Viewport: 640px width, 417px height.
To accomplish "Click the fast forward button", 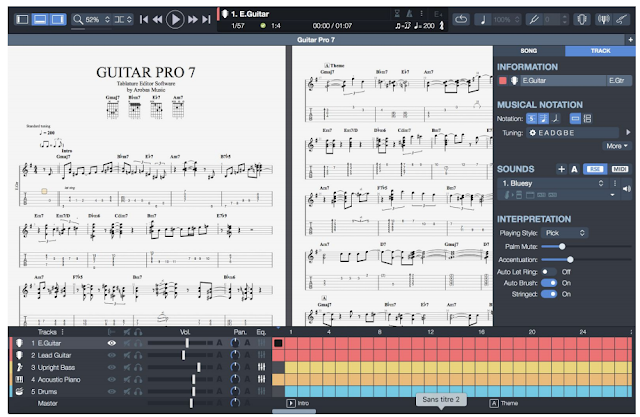I will pos(193,19).
